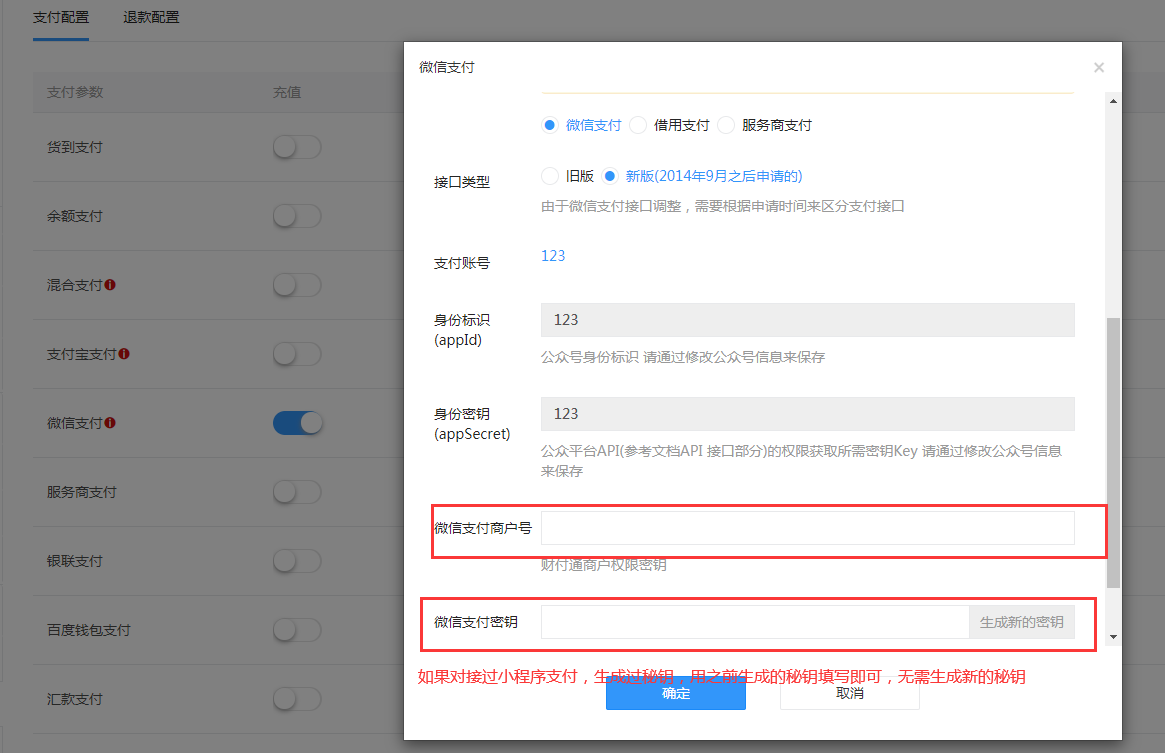
Task: Focus the 微信支付密钥 input field
Action: pos(755,622)
